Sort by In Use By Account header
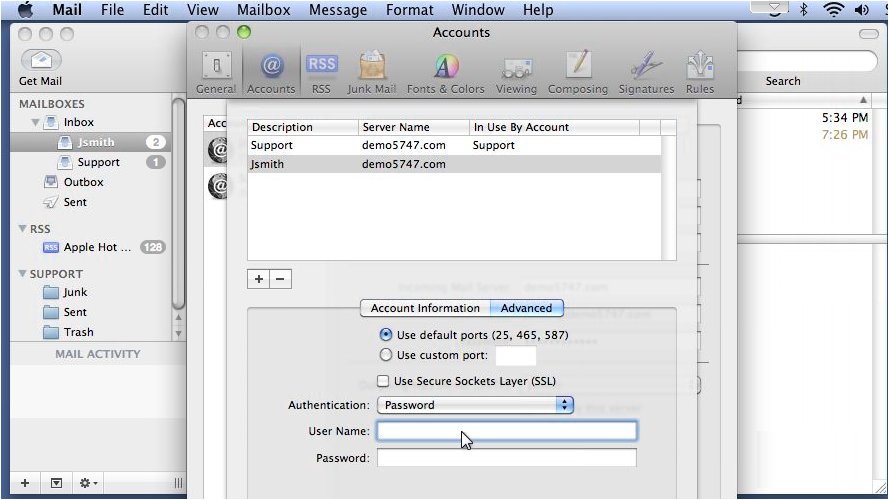The height and width of the screenshot is (500, 889). [x=554, y=127]
